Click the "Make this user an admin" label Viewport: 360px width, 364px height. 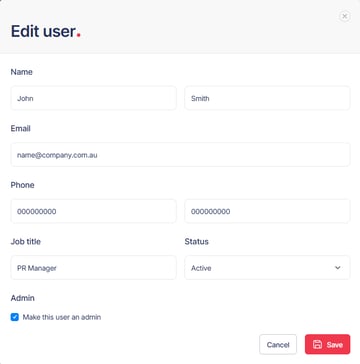point(62,317)
